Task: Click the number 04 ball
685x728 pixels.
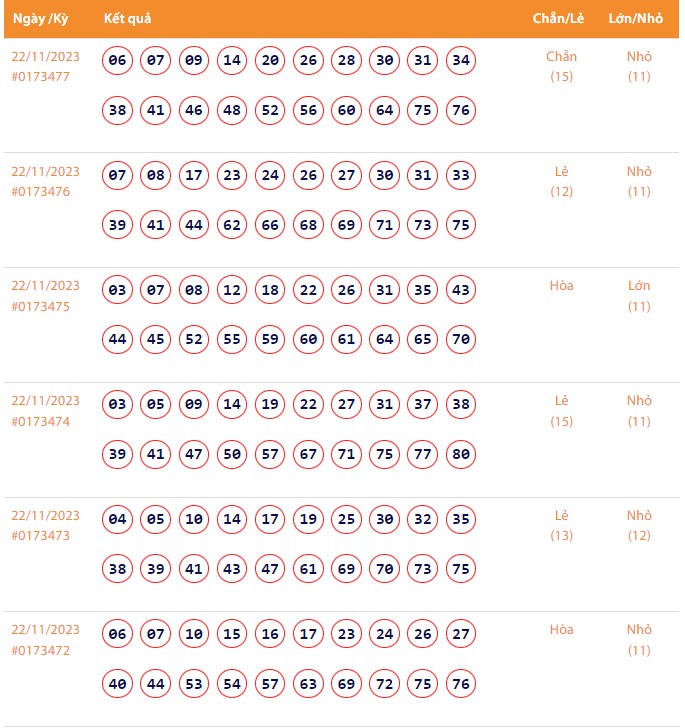Action: click(x=118, y=519)
